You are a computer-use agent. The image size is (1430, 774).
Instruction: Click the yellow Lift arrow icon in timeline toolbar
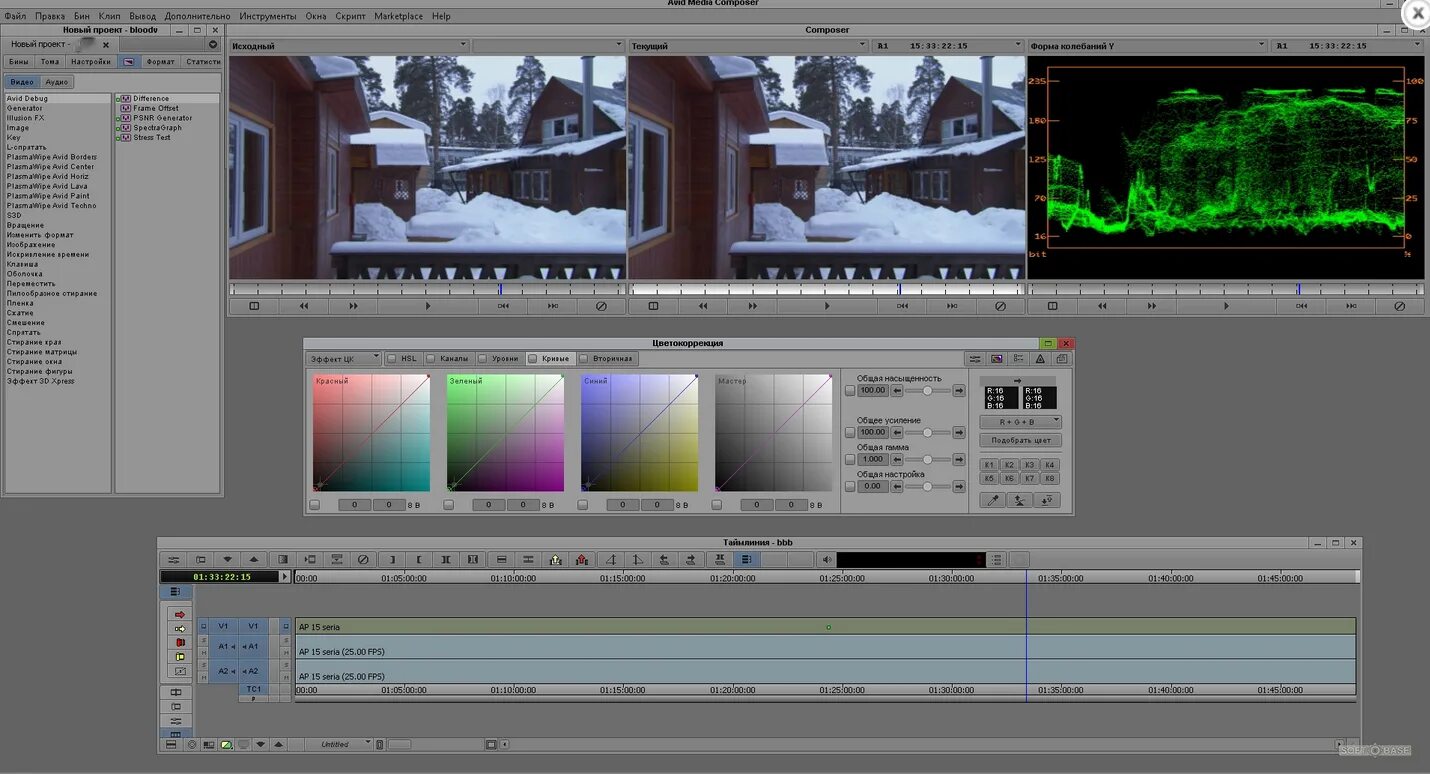[x=556, y=560]
